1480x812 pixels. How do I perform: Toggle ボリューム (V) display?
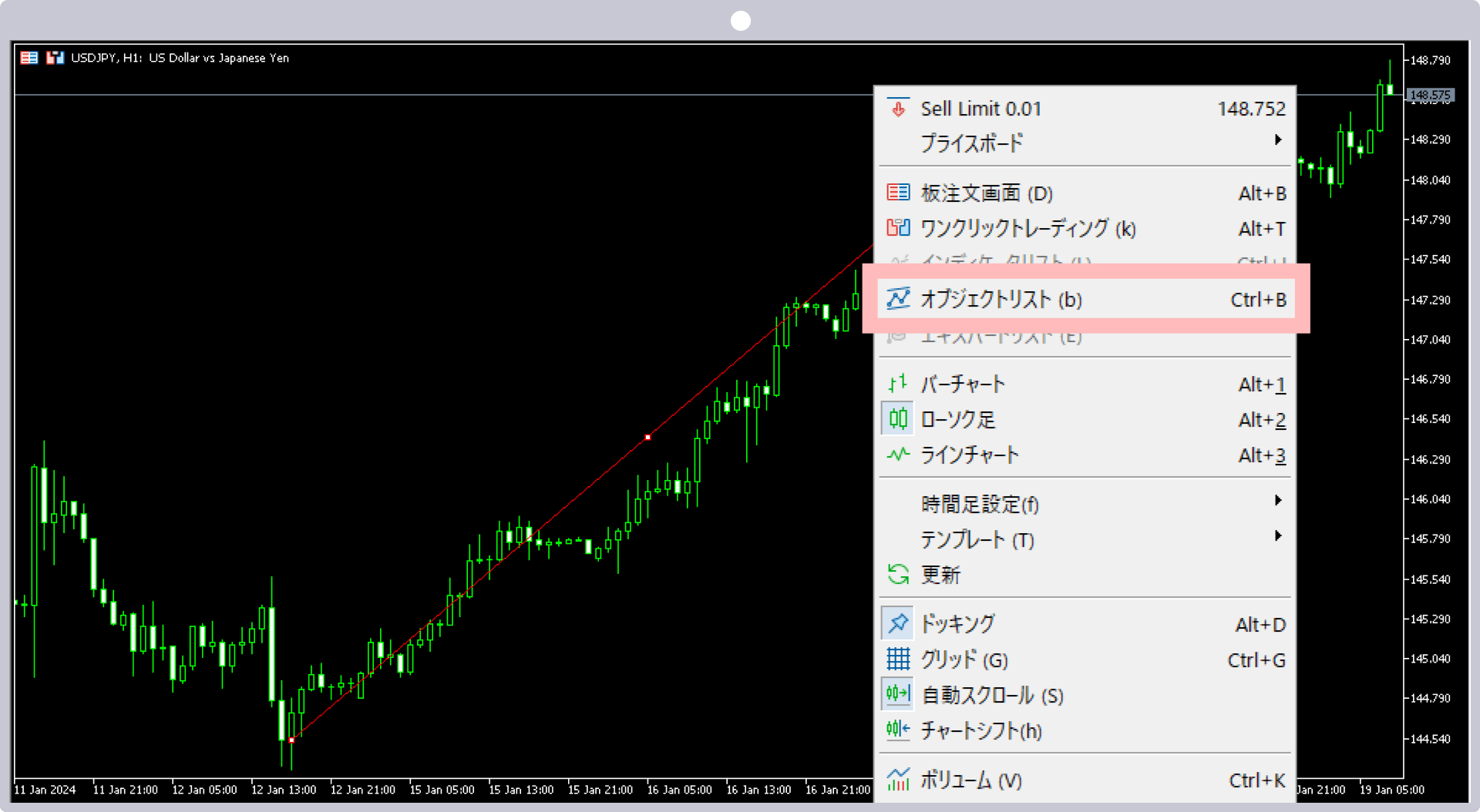pos(1085,780)
